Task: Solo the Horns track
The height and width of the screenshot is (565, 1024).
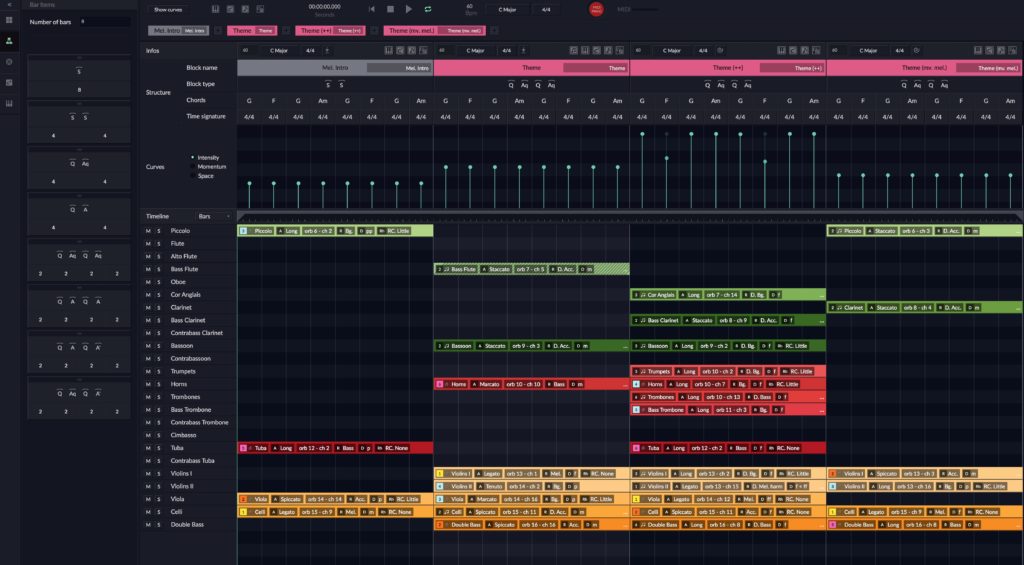Action: click(159, 384)
